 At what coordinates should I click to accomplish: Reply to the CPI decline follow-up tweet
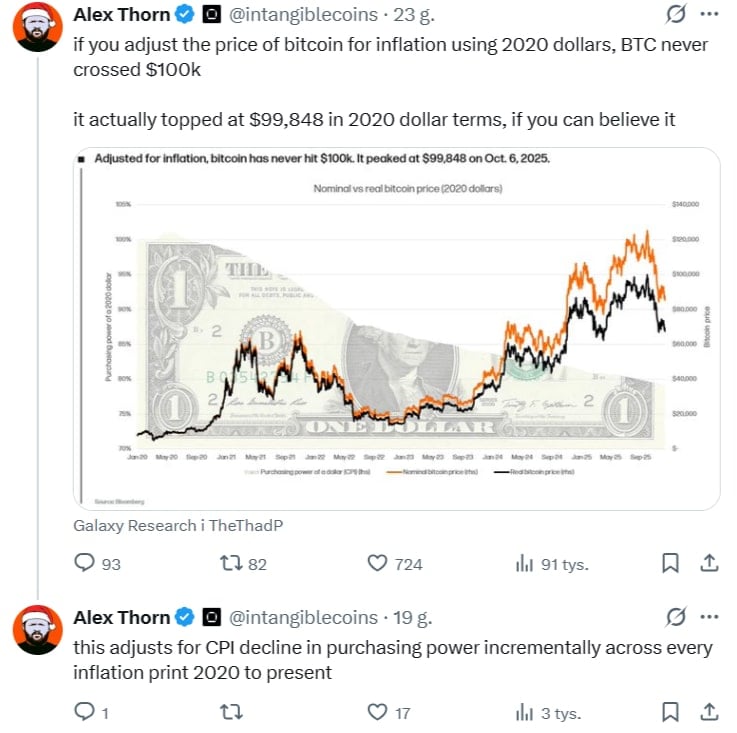point(85,712)
